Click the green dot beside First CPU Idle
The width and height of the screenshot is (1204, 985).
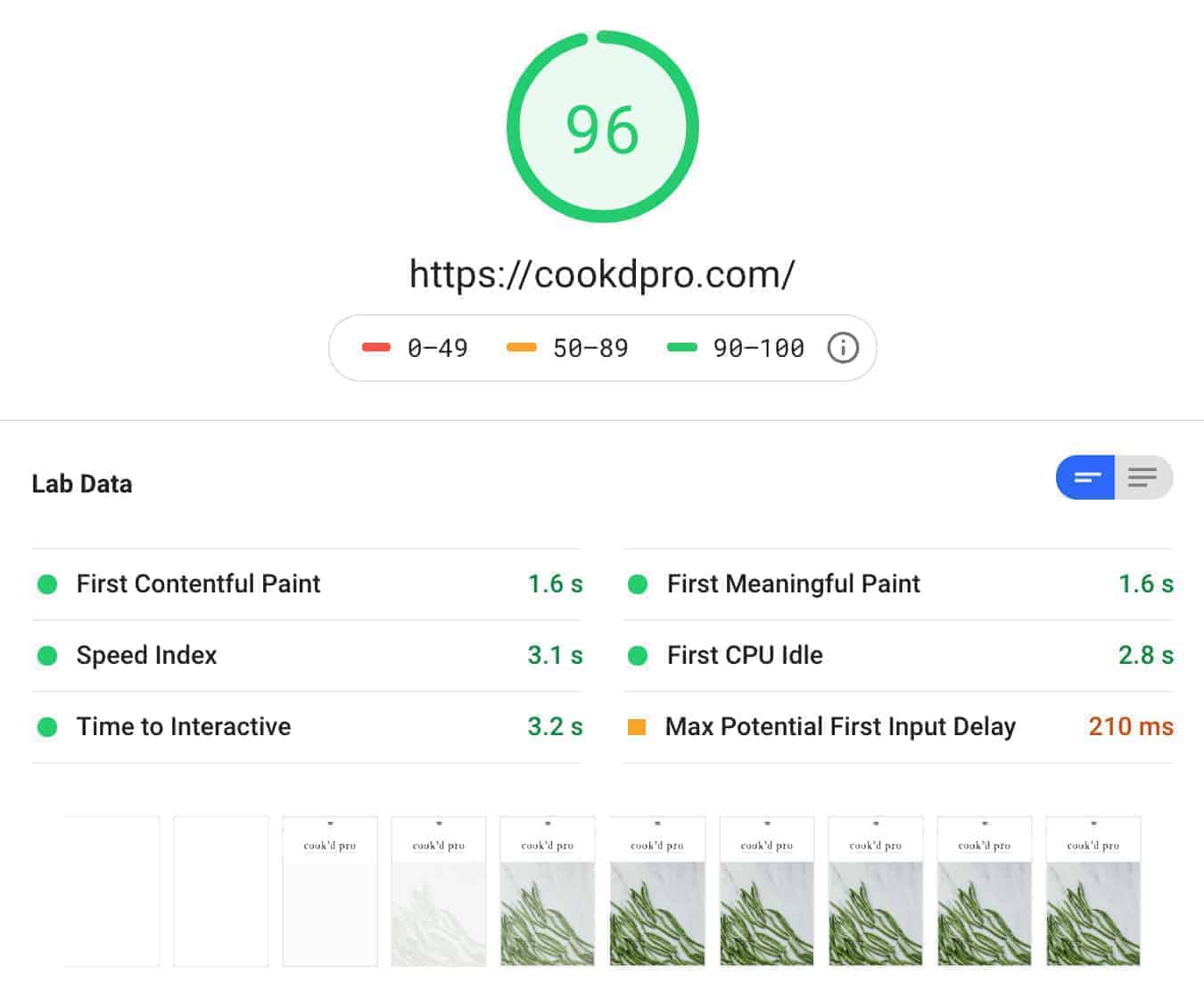click(x=638, y=656)
